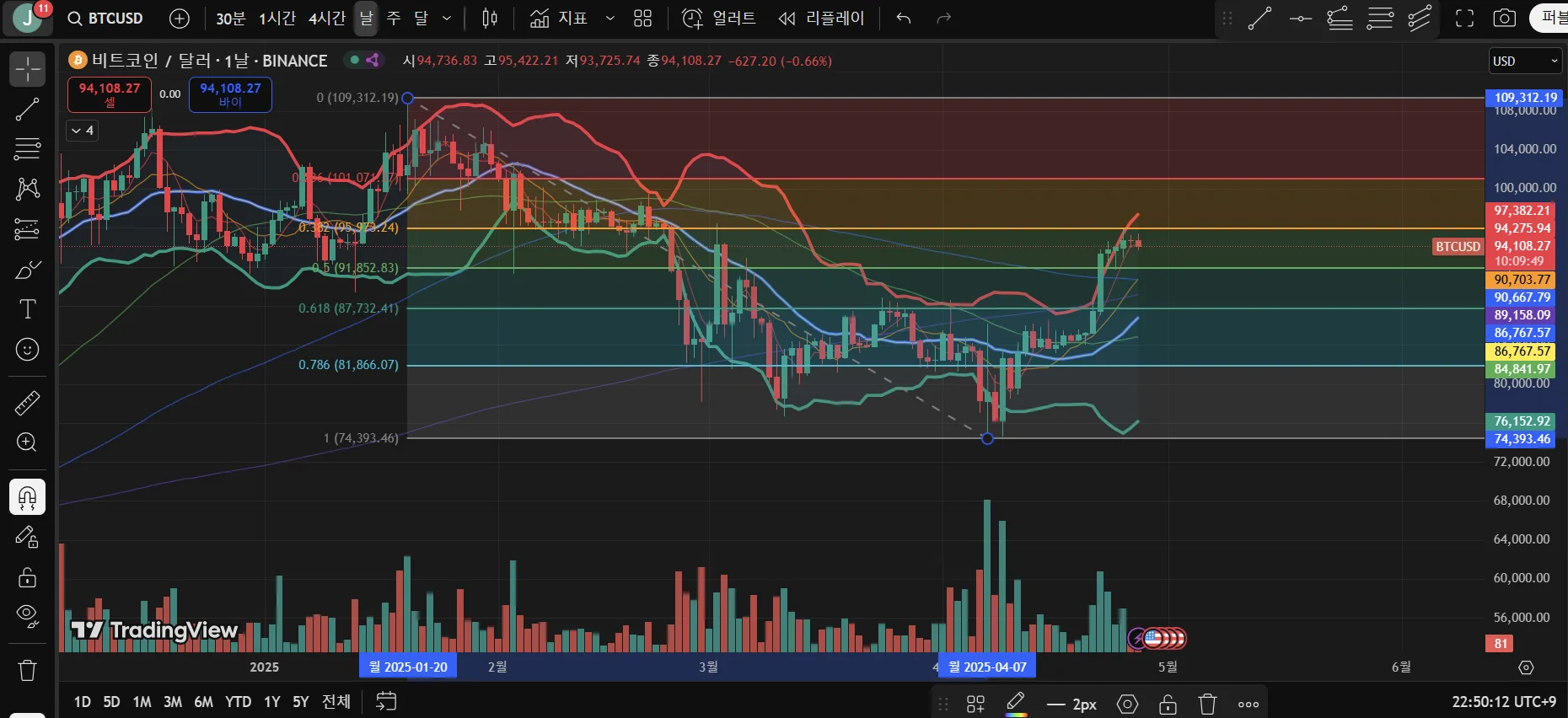Open the emoji icons tool
This screenshot has width=1568, height=718.
click(27, 349)
